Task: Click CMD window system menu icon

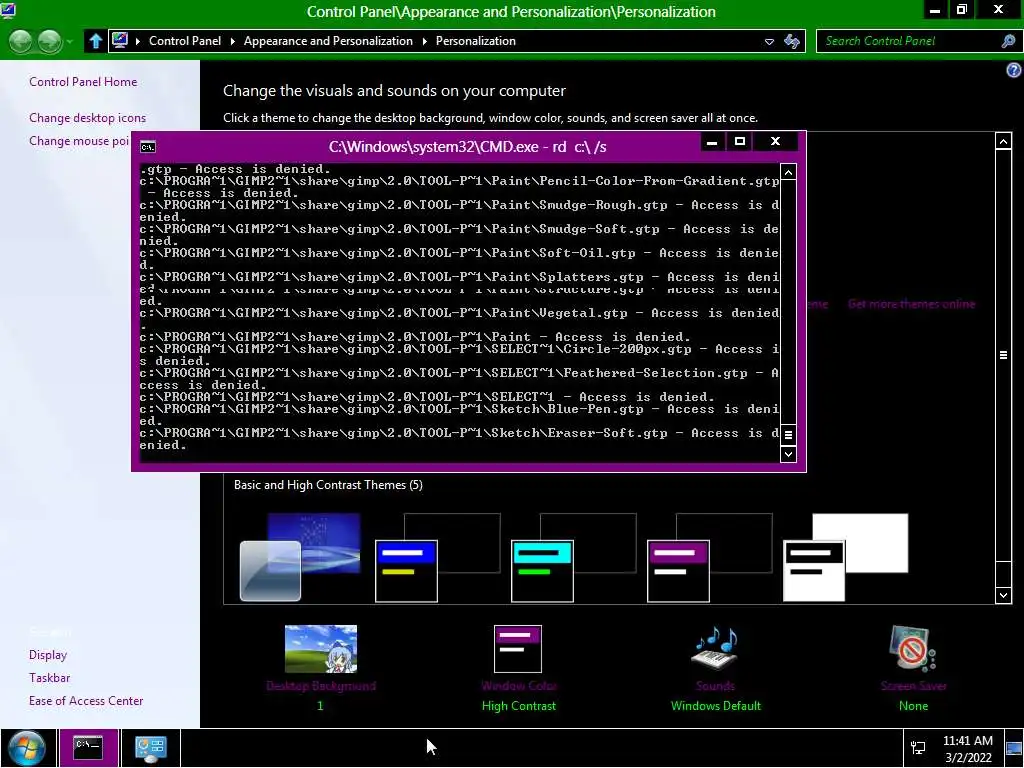Action: click(148, 147)
